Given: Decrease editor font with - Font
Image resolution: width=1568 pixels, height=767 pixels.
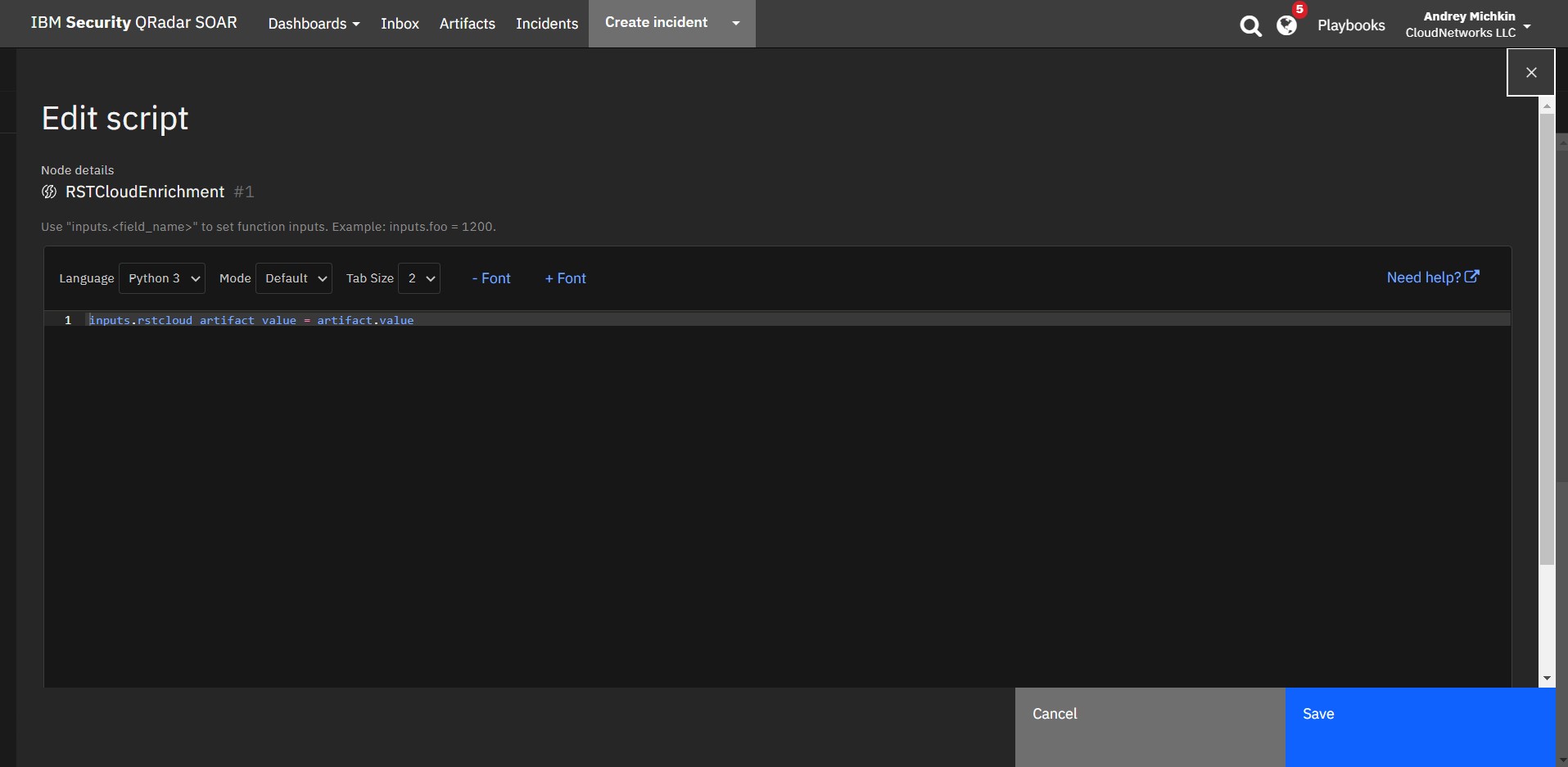Looking at the screenshot, I should tap(491, 278).
